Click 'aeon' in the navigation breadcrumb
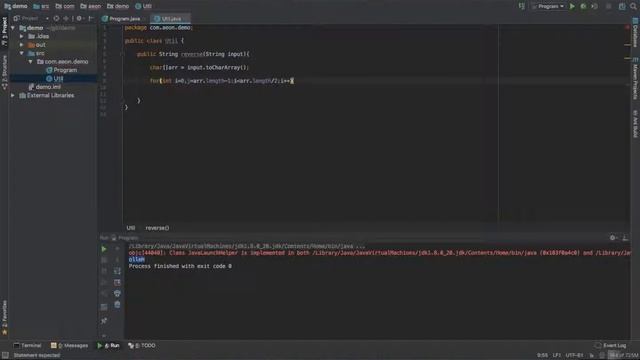Image resolution: width=640 pixels, height=360 pixels. pyautogui.click(x=91, y=6)
